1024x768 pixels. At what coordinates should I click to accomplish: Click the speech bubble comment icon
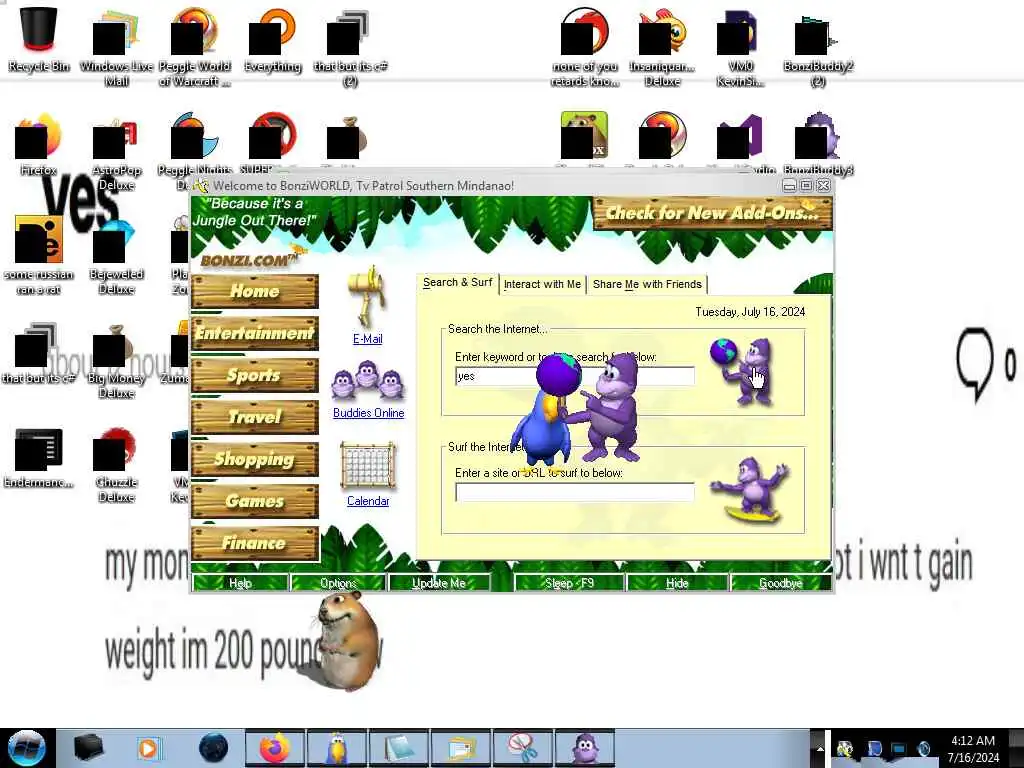pyautogui.click(x=976, y=362)
